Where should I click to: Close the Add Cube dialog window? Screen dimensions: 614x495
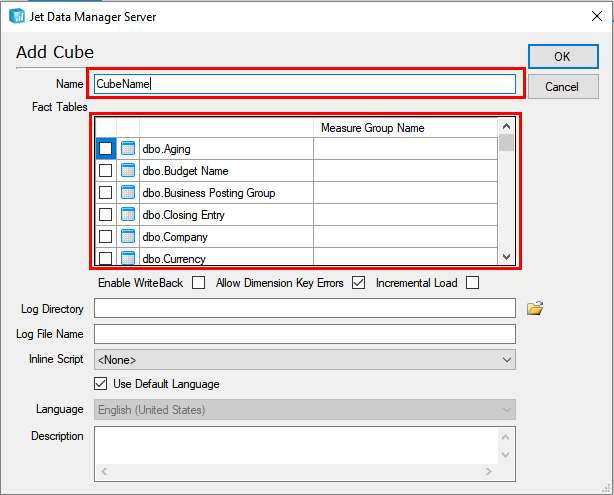tap(597, 16)
